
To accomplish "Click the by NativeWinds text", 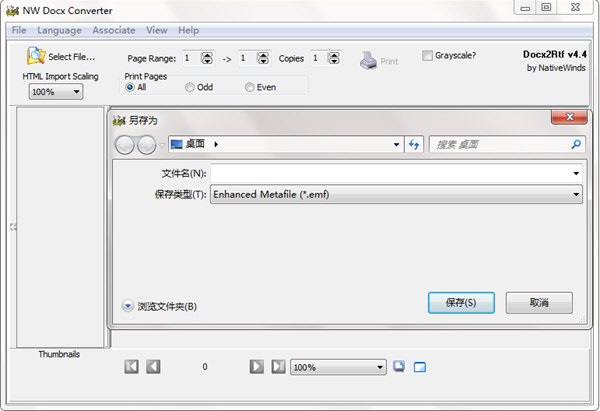I will [556, 68].
